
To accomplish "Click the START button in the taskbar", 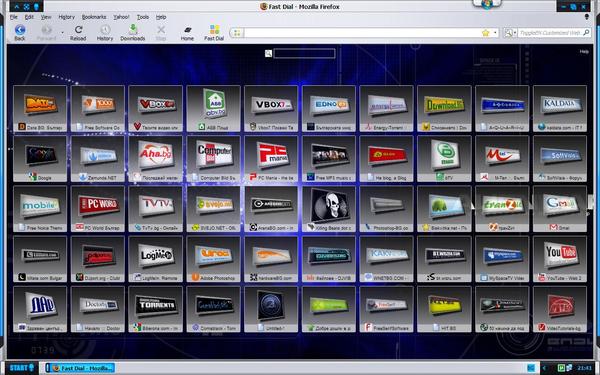I will (x=21, y=368).
